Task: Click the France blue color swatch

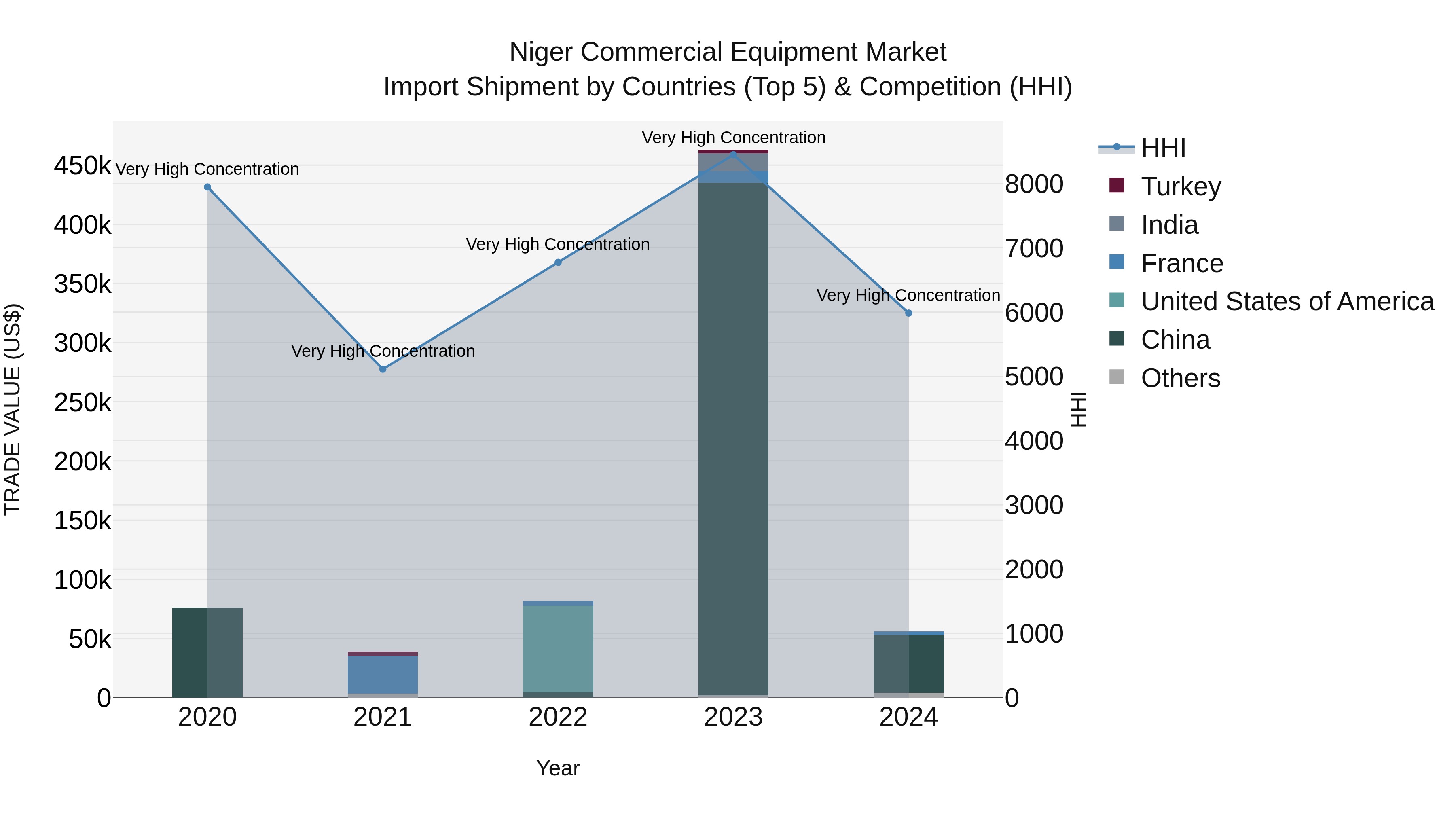Action: click(1117, 262)
